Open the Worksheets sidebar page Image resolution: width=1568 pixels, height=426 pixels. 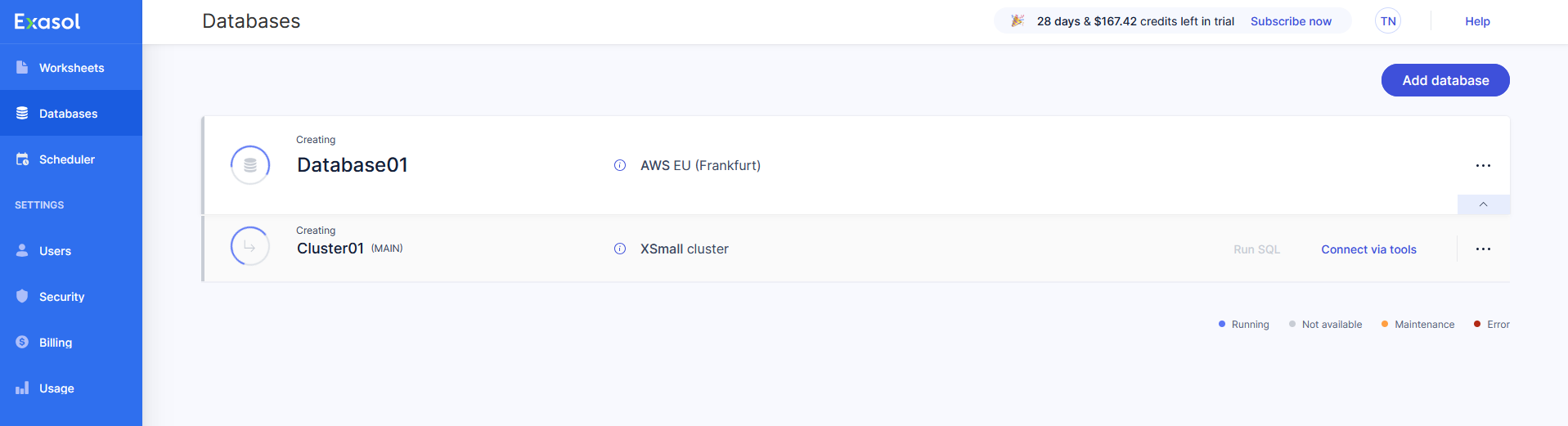(x=71, y=68)
